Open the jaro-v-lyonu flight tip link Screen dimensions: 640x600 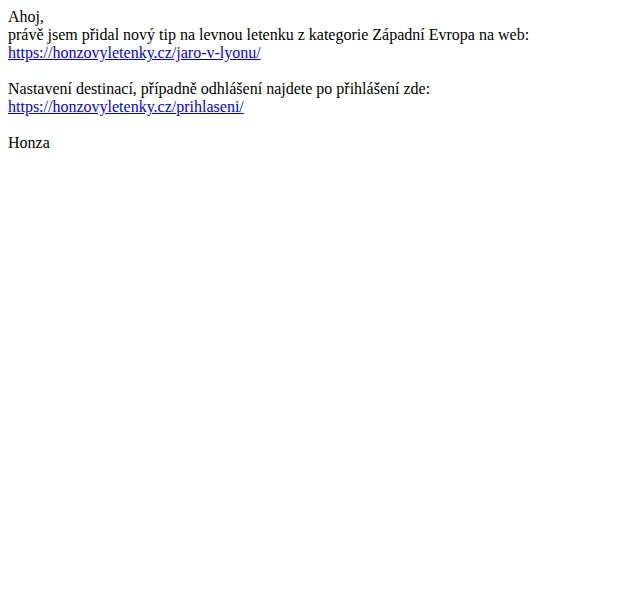[x=134, y=53]
